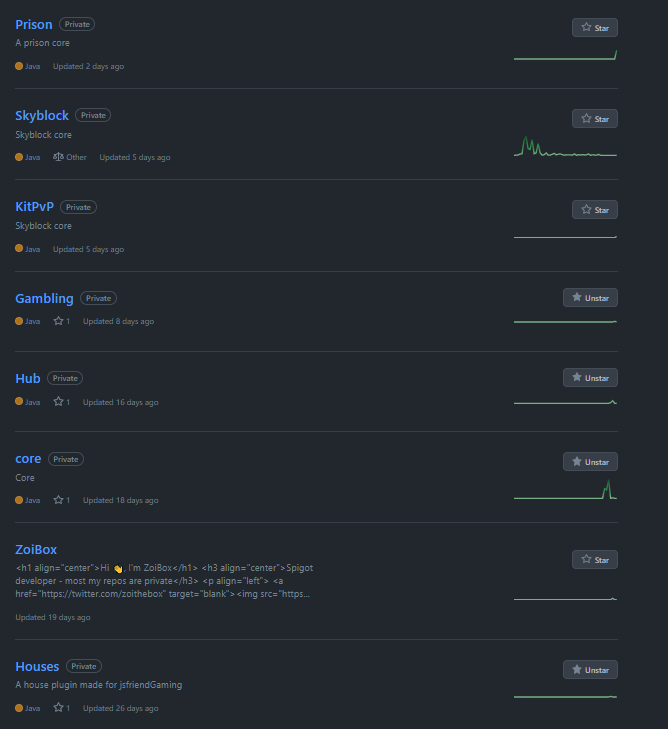Star the ZoiBox repository

[594, 560]
